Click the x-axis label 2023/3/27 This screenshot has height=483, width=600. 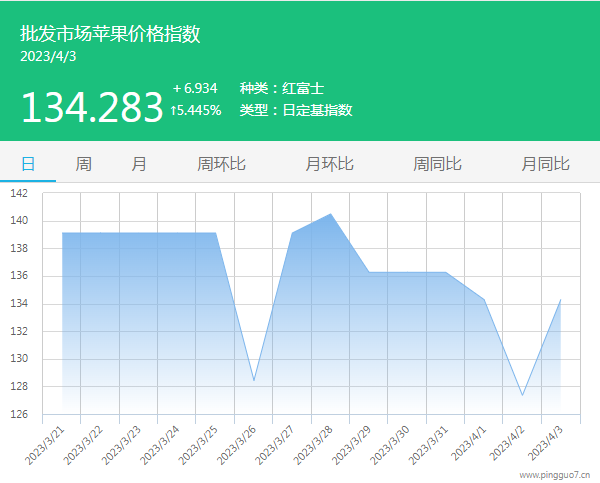click(x=275, y=445)
